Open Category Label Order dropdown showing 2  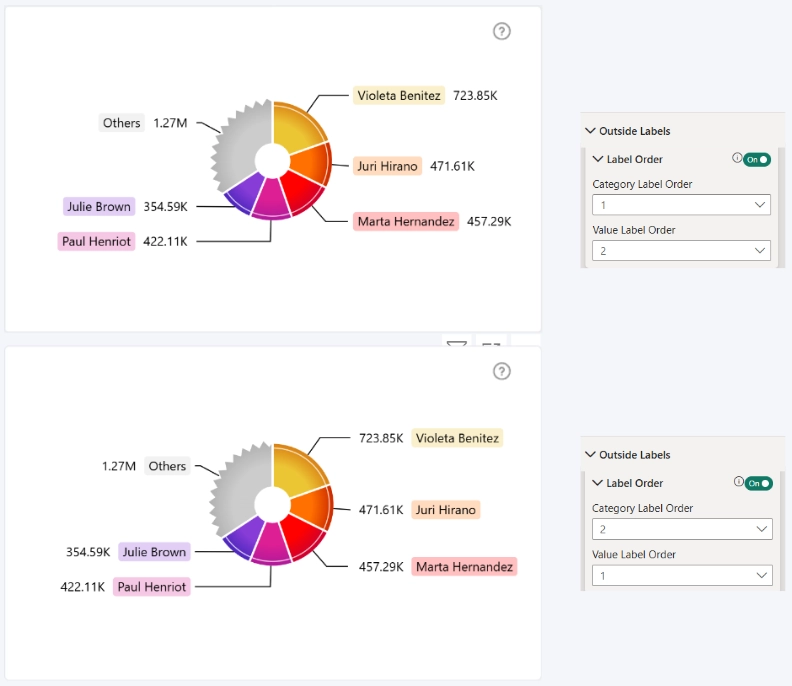(x=682, y=529)
